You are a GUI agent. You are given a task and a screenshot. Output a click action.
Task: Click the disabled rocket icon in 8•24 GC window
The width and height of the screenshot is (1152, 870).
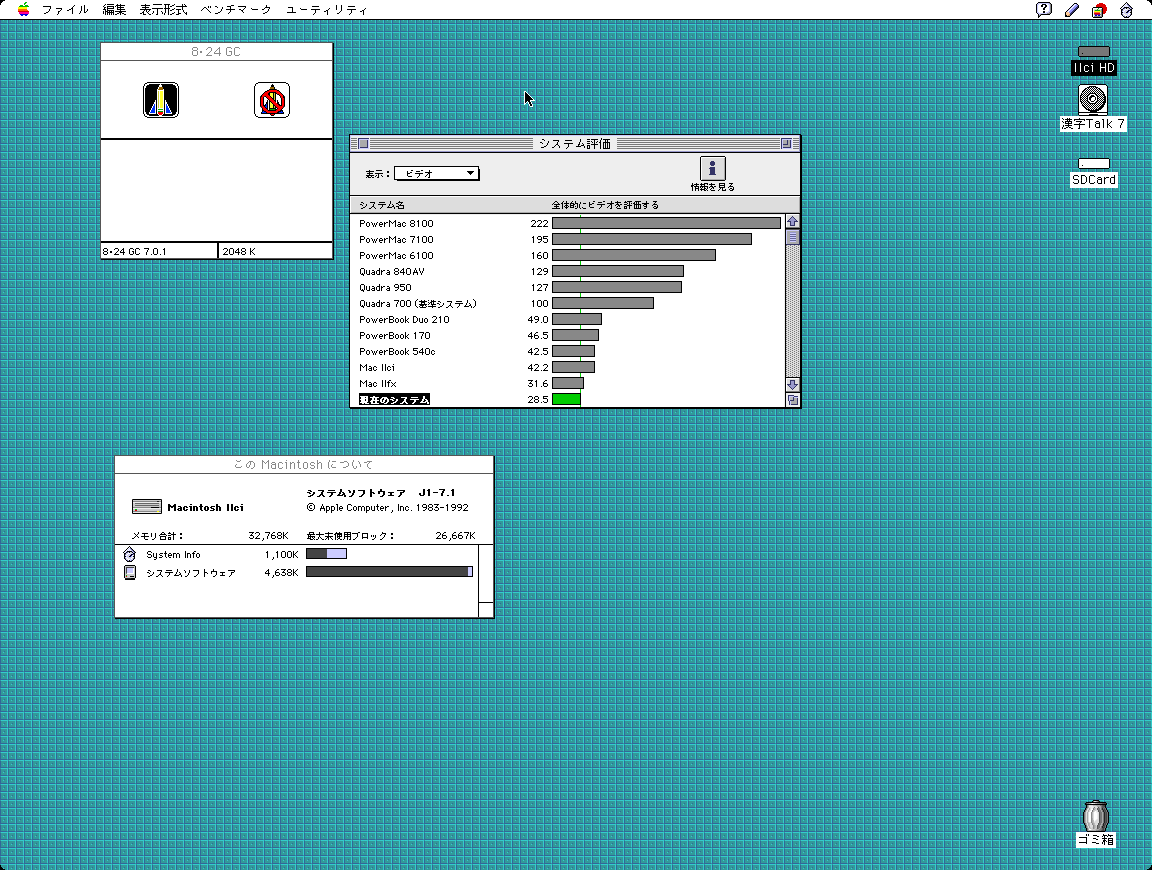point(272,100)
